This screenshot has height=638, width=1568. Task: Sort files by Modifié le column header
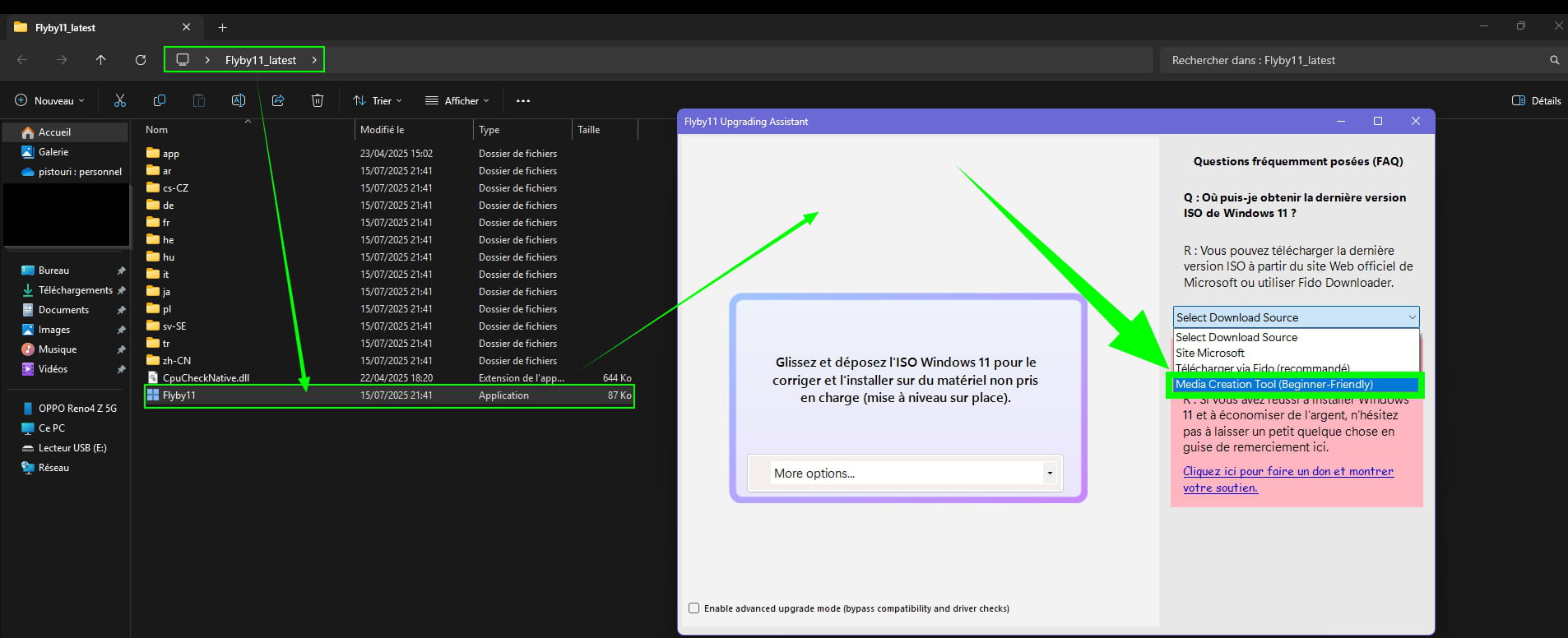(414, 130)
